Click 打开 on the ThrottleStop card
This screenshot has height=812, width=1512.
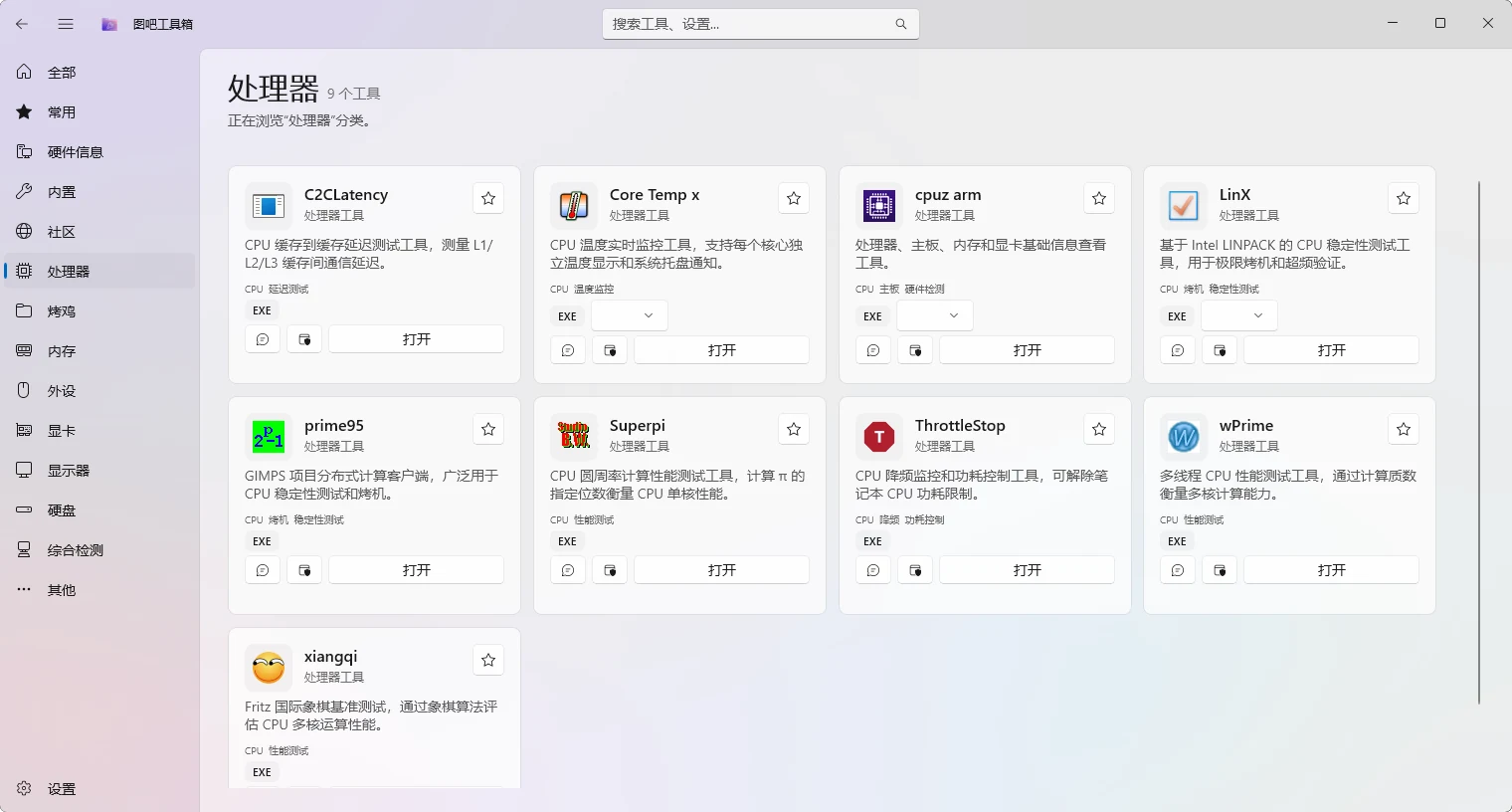pos(1028,570)
